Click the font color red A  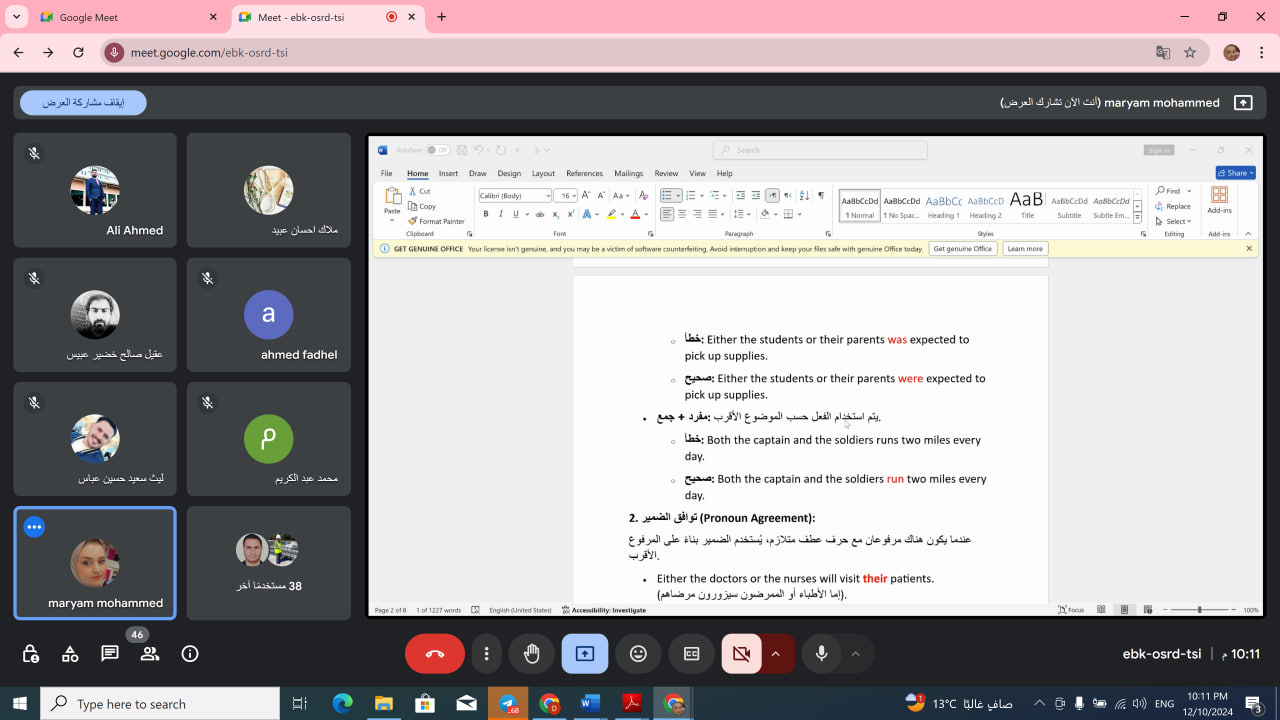coord(634,214)
